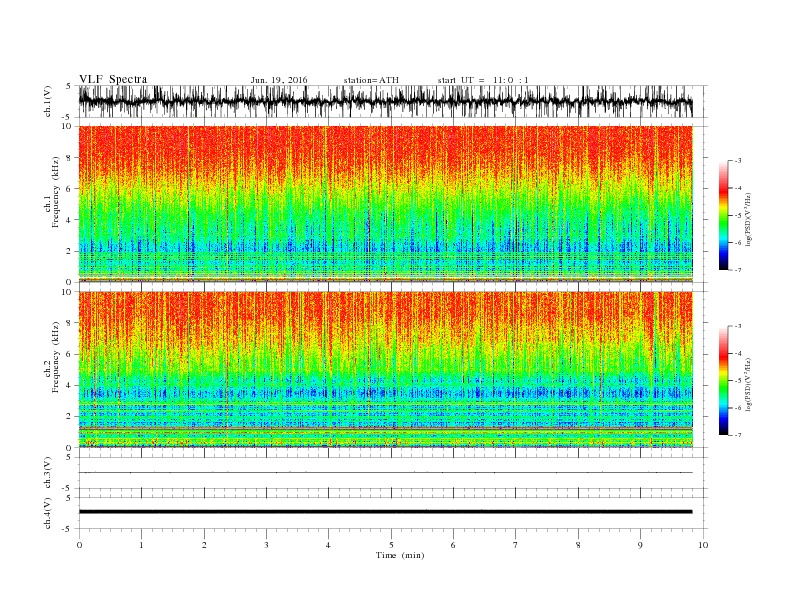Click the flat ch.3 voltage trace line
Viewport: 792px width, 612px height.
tap(386, 473)
